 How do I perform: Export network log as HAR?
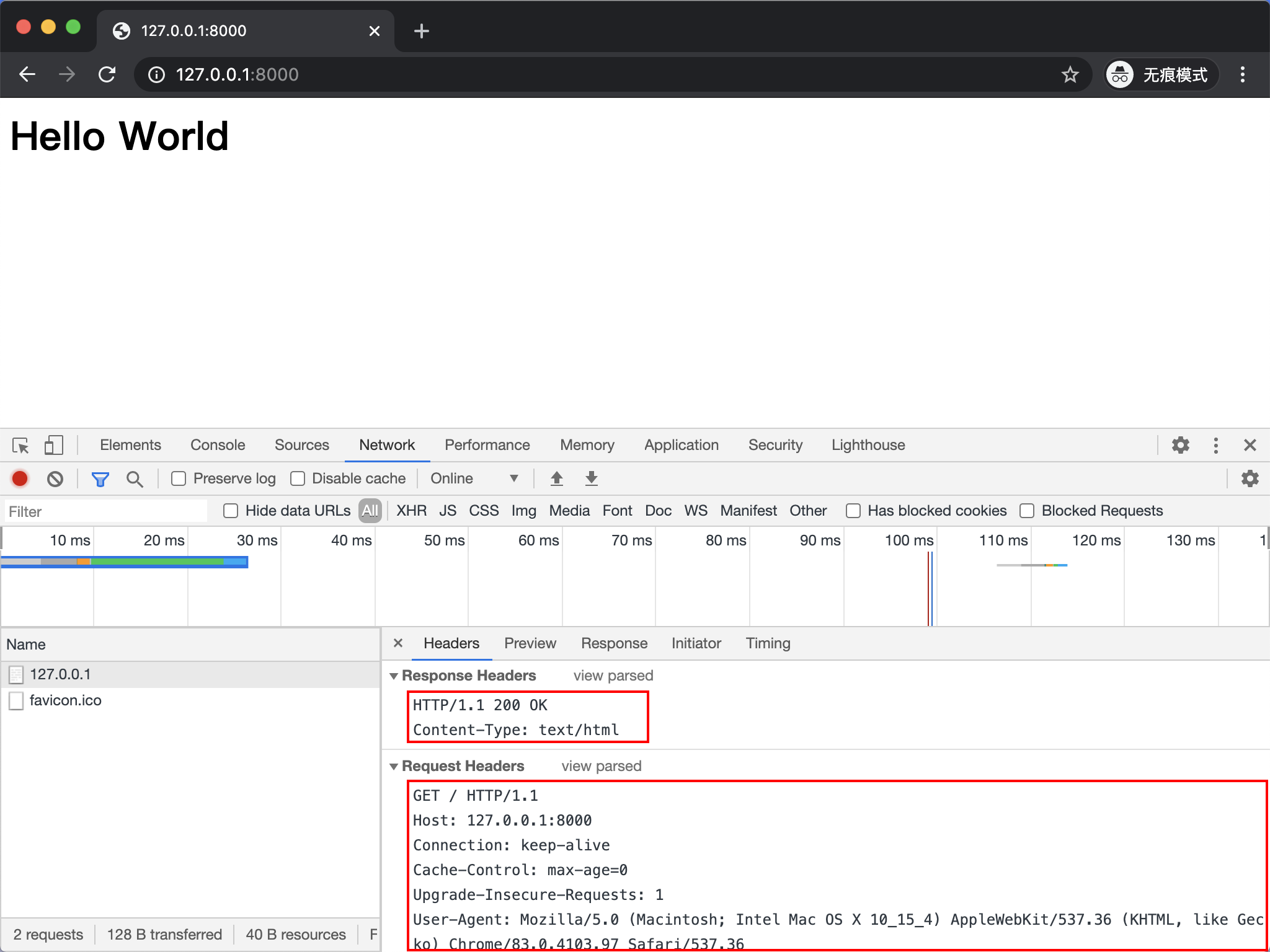coord(592,478)
